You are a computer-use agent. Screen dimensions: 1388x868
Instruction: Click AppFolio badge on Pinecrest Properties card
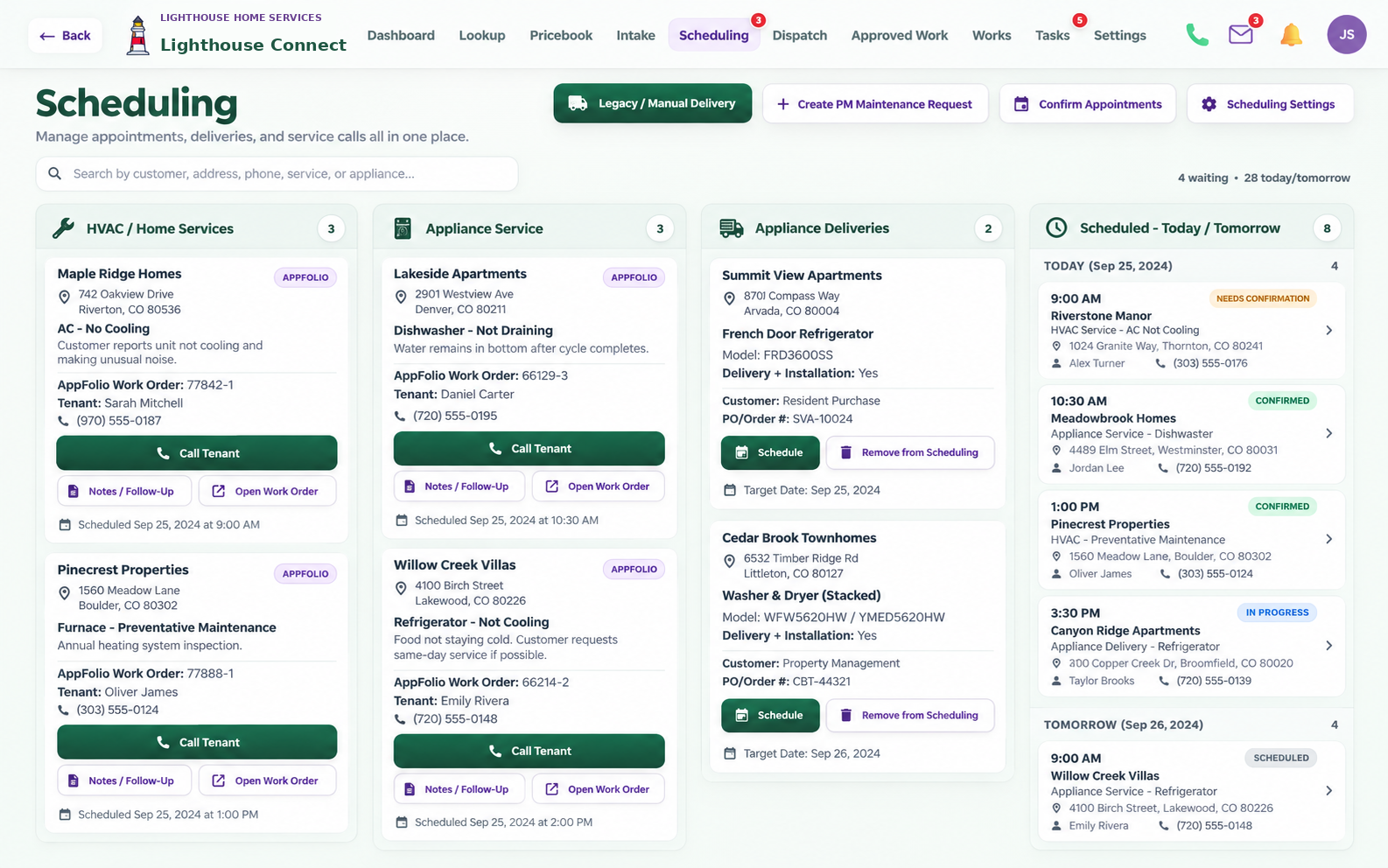tap(305, 574)
